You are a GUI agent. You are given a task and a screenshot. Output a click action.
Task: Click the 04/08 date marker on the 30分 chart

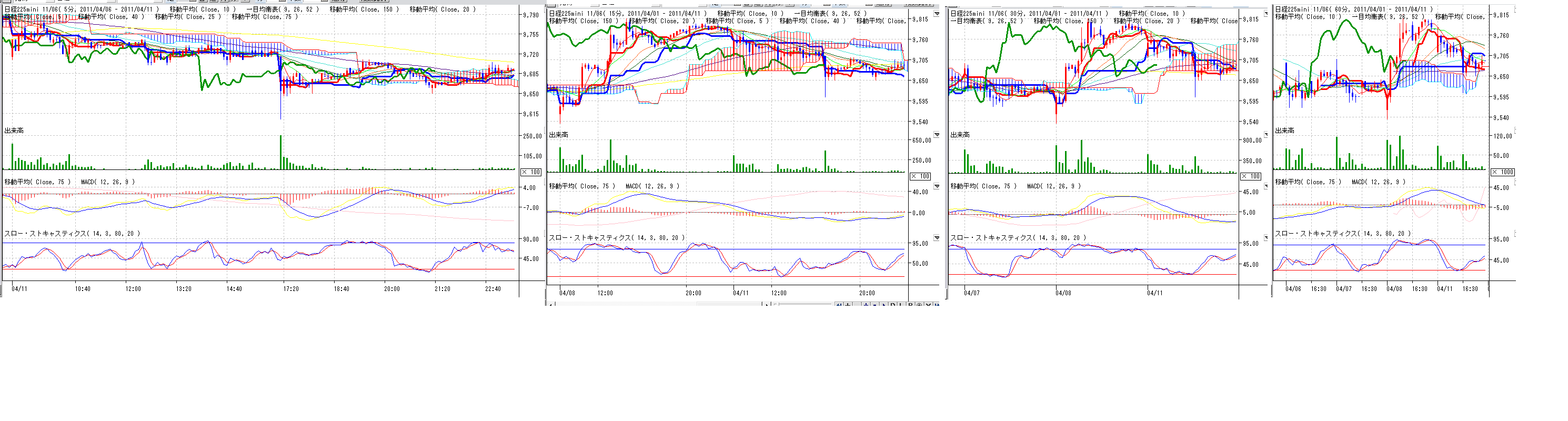1063,293
